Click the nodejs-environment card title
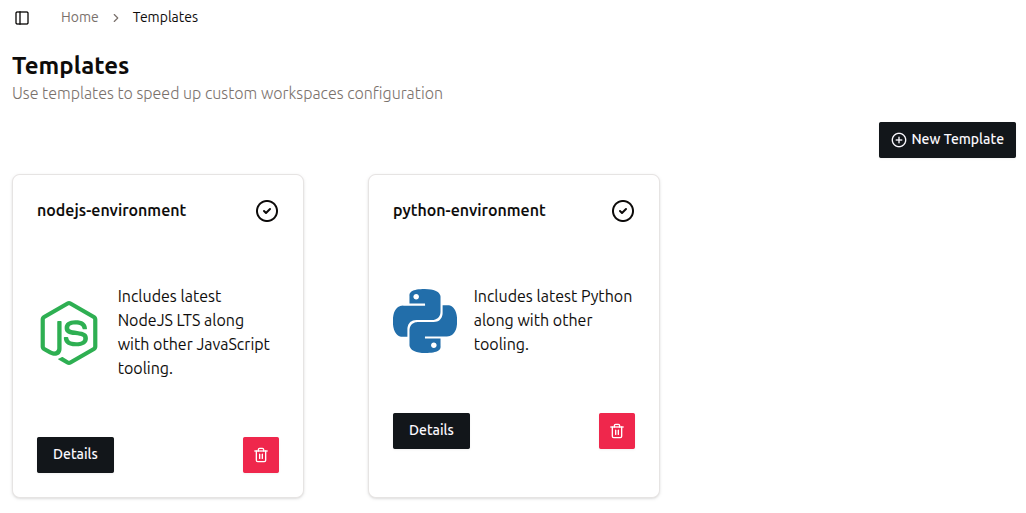Image resolution: width=1026 pixels, height=513 pixels. (111, 210)
